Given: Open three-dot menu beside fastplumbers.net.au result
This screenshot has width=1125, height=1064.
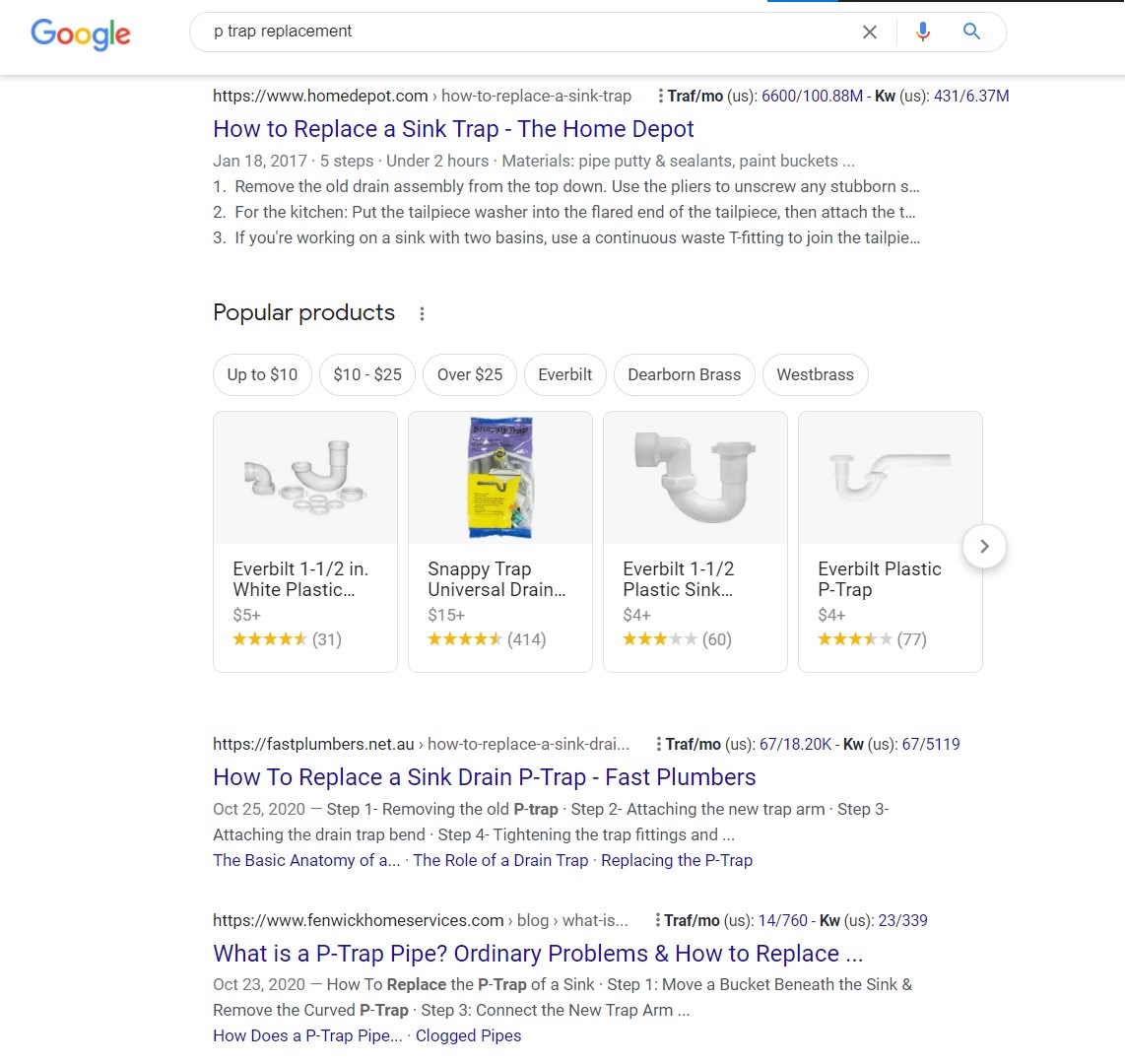Looking at the screenshot, I should [x=659, y=744].
